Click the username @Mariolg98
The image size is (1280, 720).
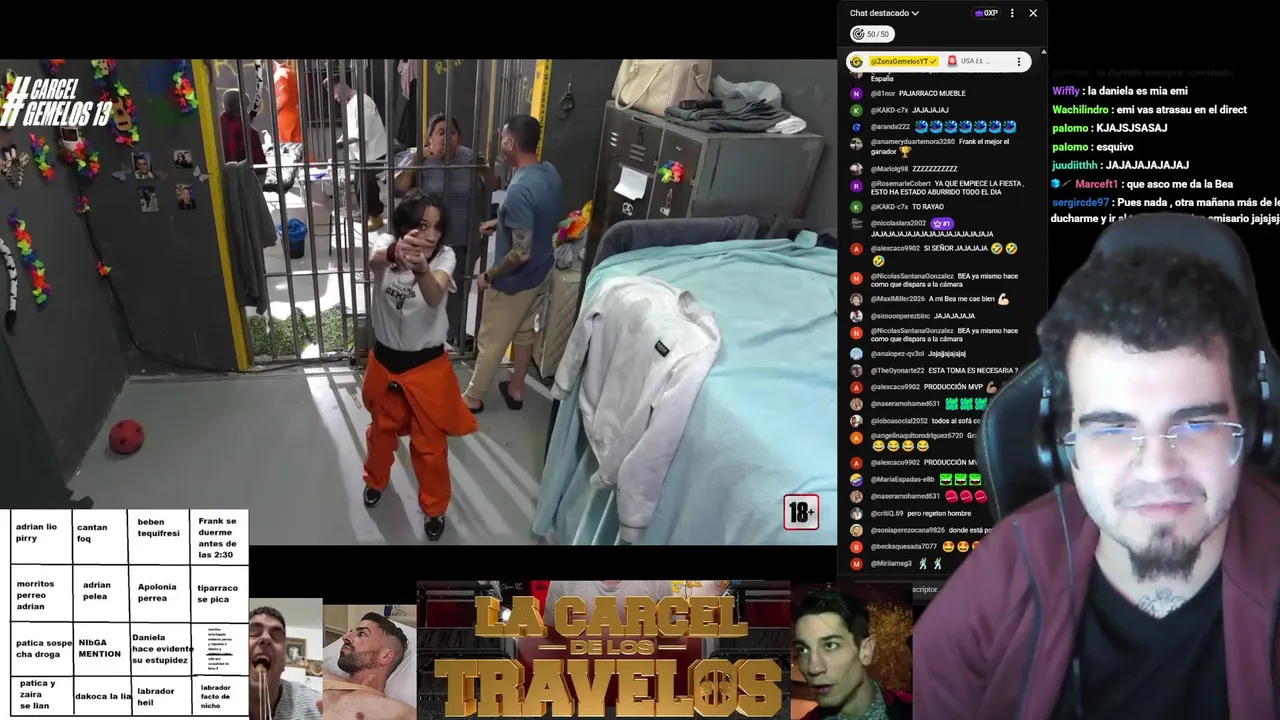(890, 169)
